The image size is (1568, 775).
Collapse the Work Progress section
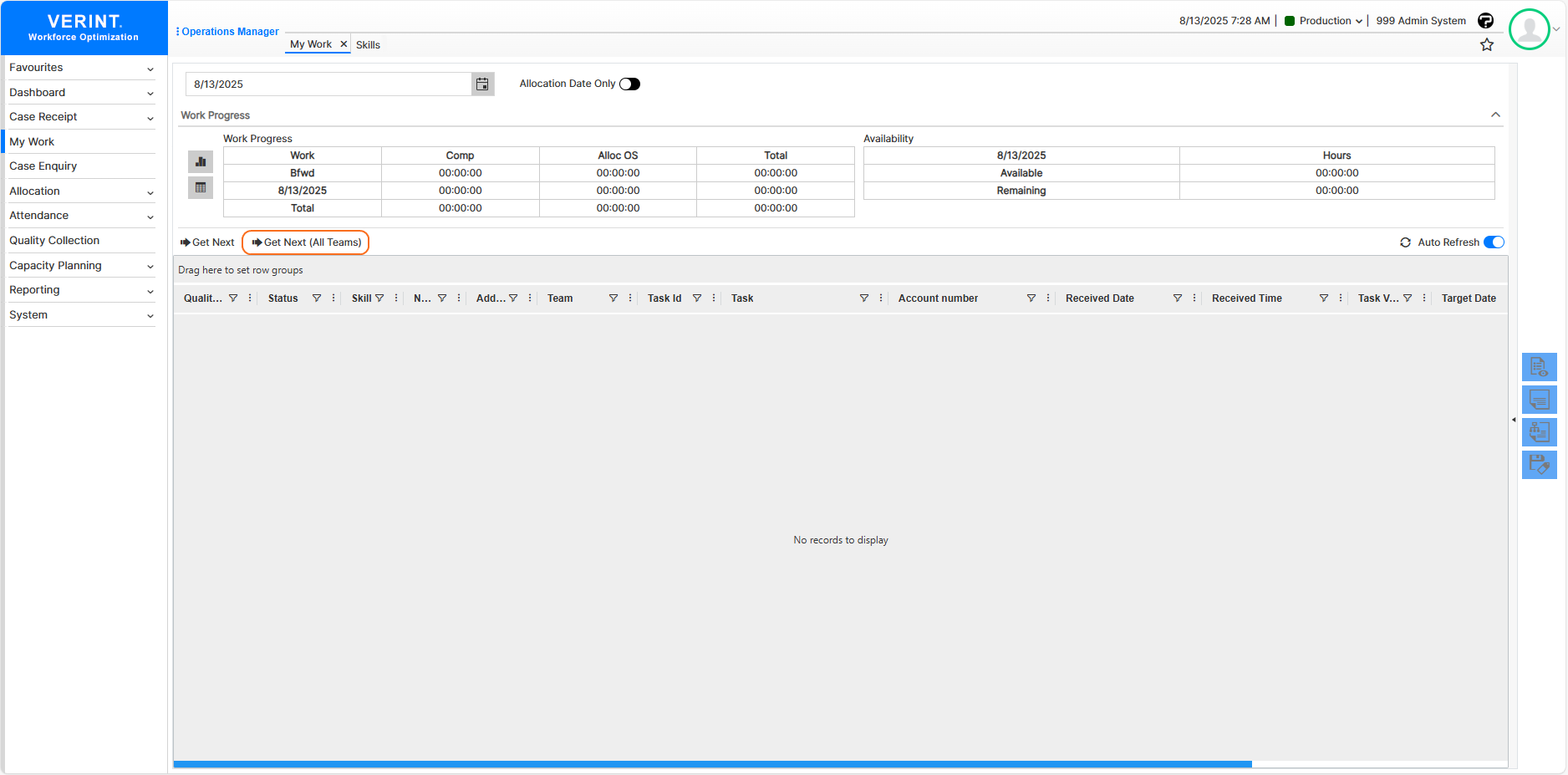pyautogui.click(x=1494, y=115)
